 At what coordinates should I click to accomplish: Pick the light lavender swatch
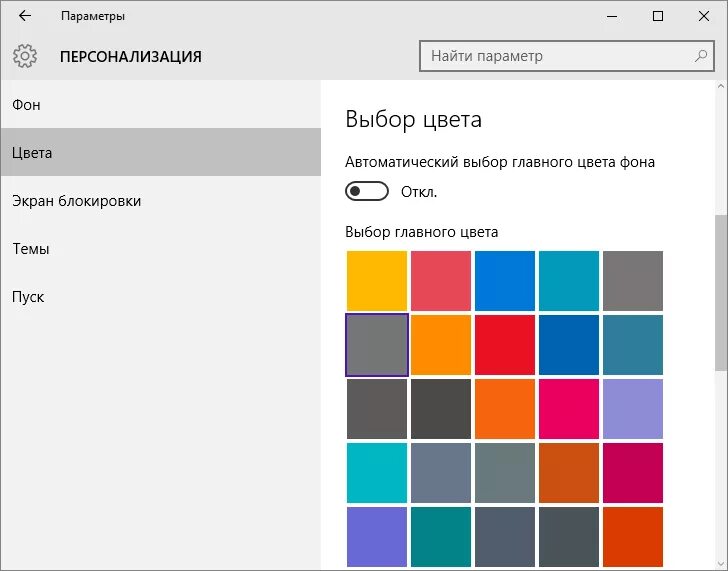point(633,409)
